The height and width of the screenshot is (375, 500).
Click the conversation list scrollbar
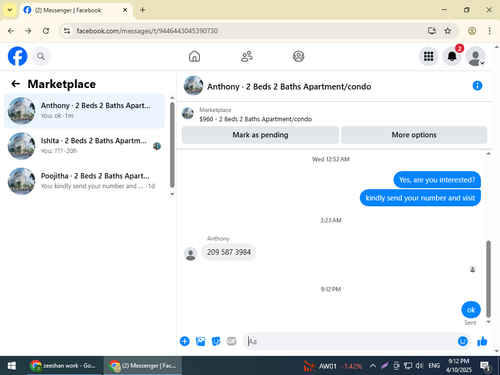click(x=172, y=145)
